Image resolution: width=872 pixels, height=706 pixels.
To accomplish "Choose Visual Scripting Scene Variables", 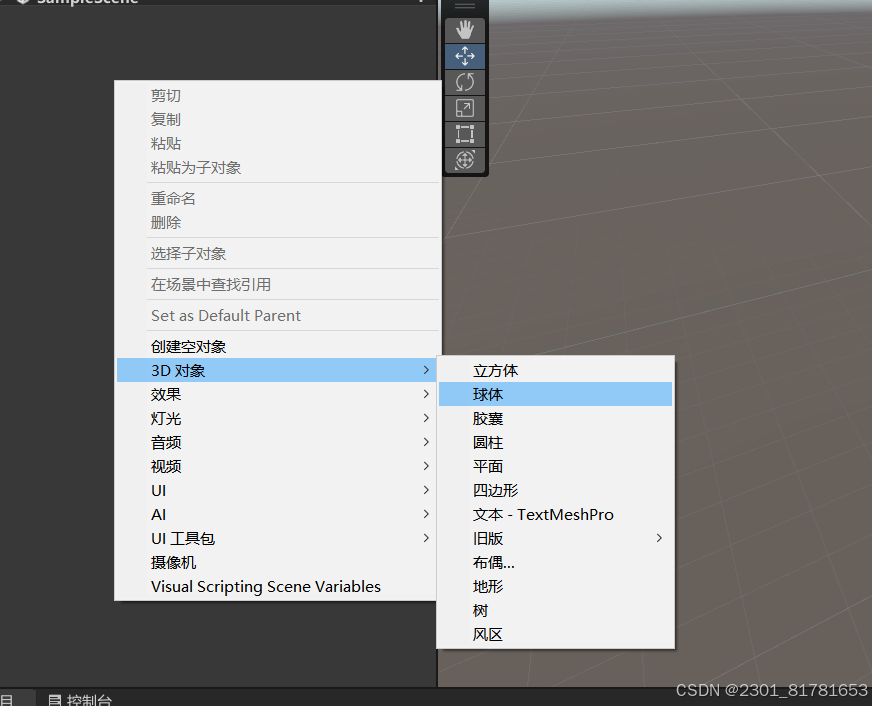I will (278, 586).
